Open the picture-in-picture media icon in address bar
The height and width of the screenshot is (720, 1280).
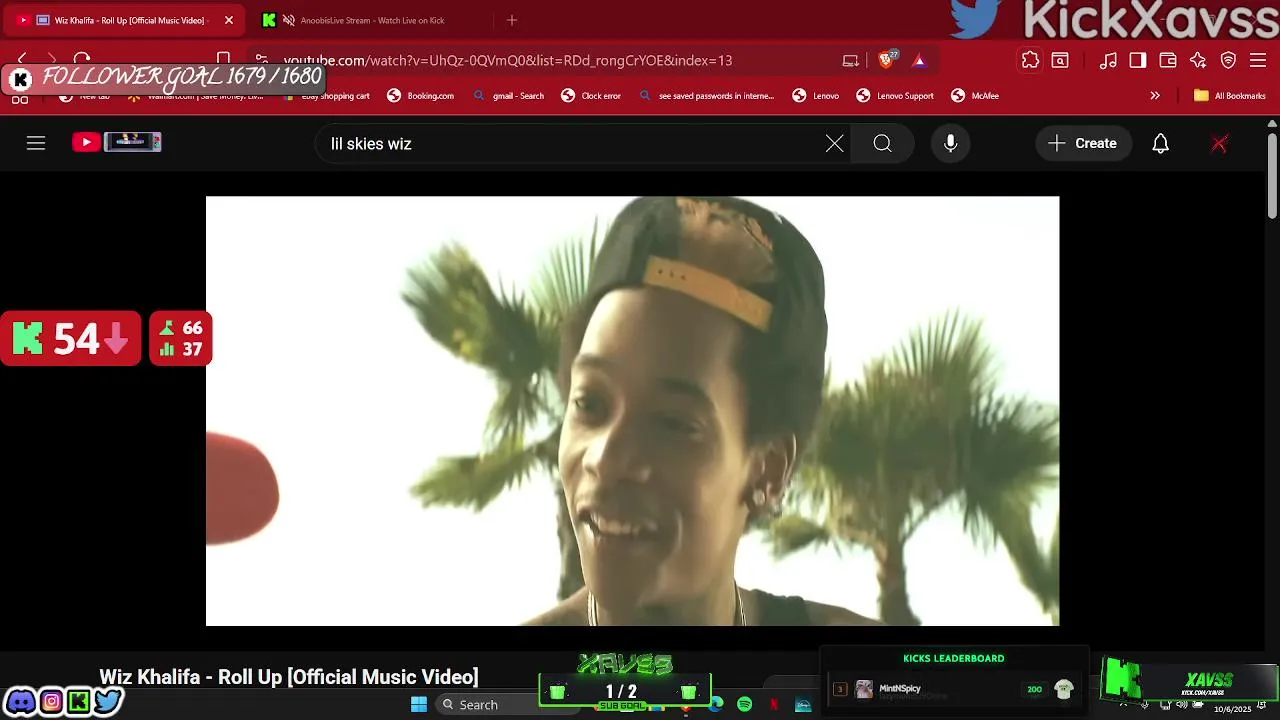(x=851, y=60)
